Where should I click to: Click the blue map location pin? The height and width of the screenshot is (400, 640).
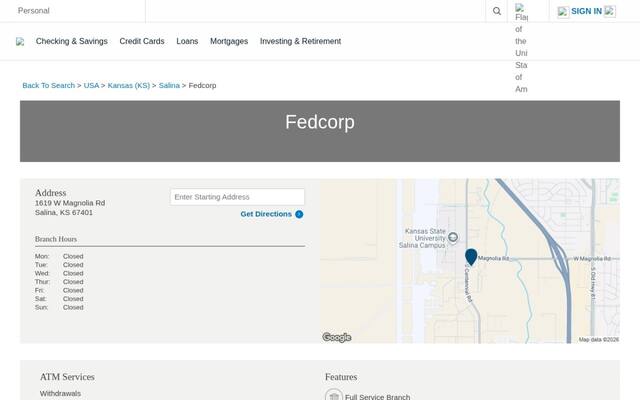tap(471, 257)
